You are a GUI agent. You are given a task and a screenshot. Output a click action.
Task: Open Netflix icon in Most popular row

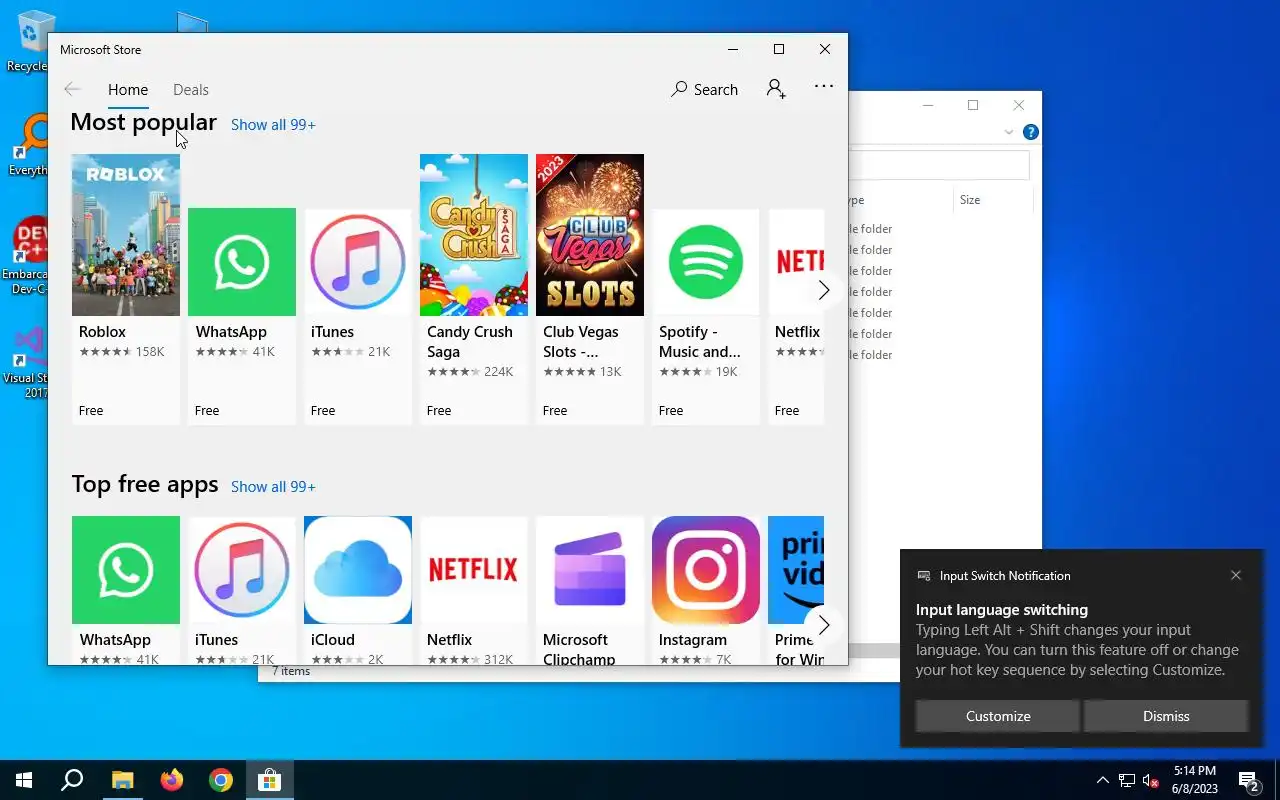point(796,262)
